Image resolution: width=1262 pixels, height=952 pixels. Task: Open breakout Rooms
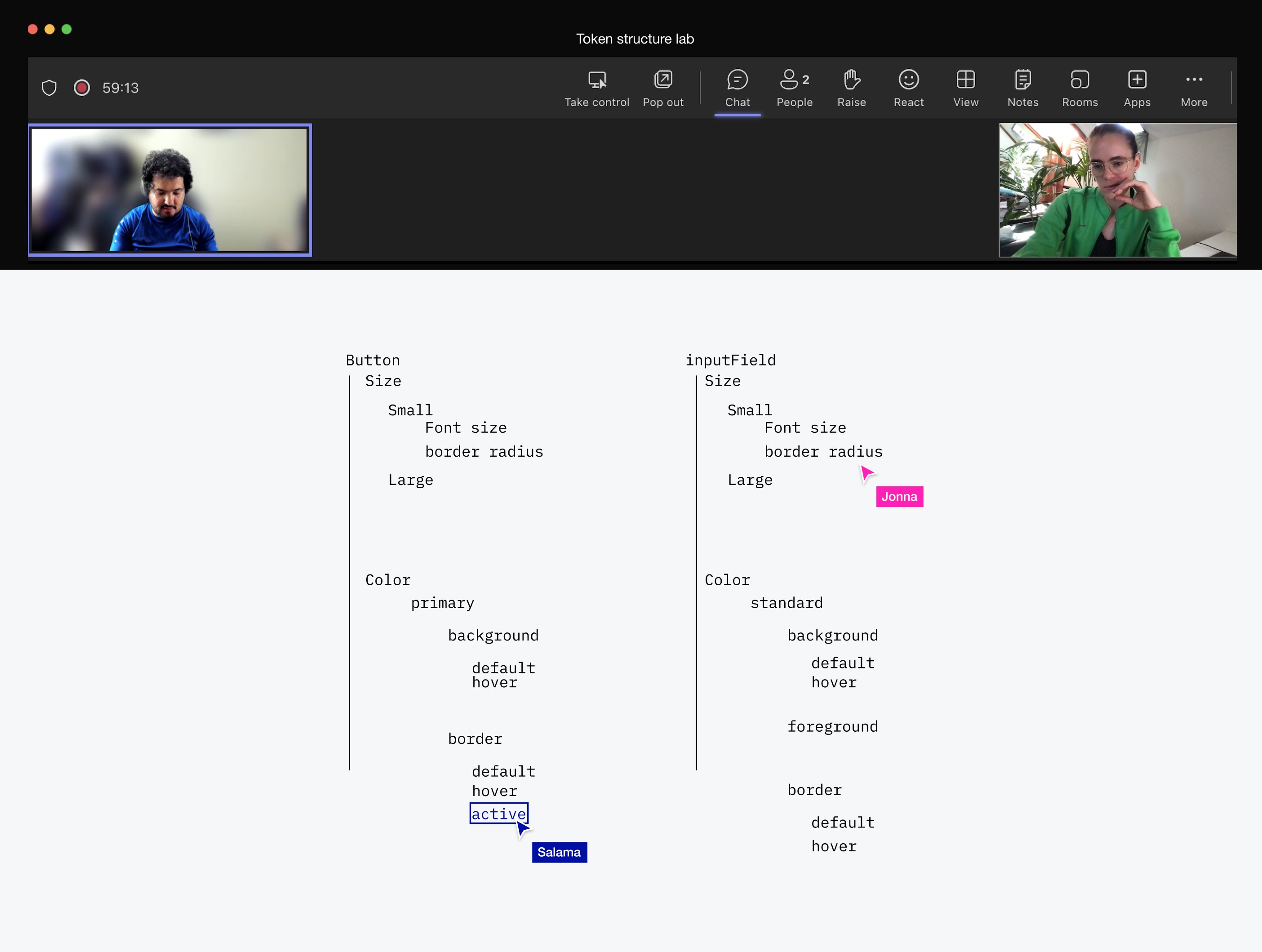point(1080,88)
